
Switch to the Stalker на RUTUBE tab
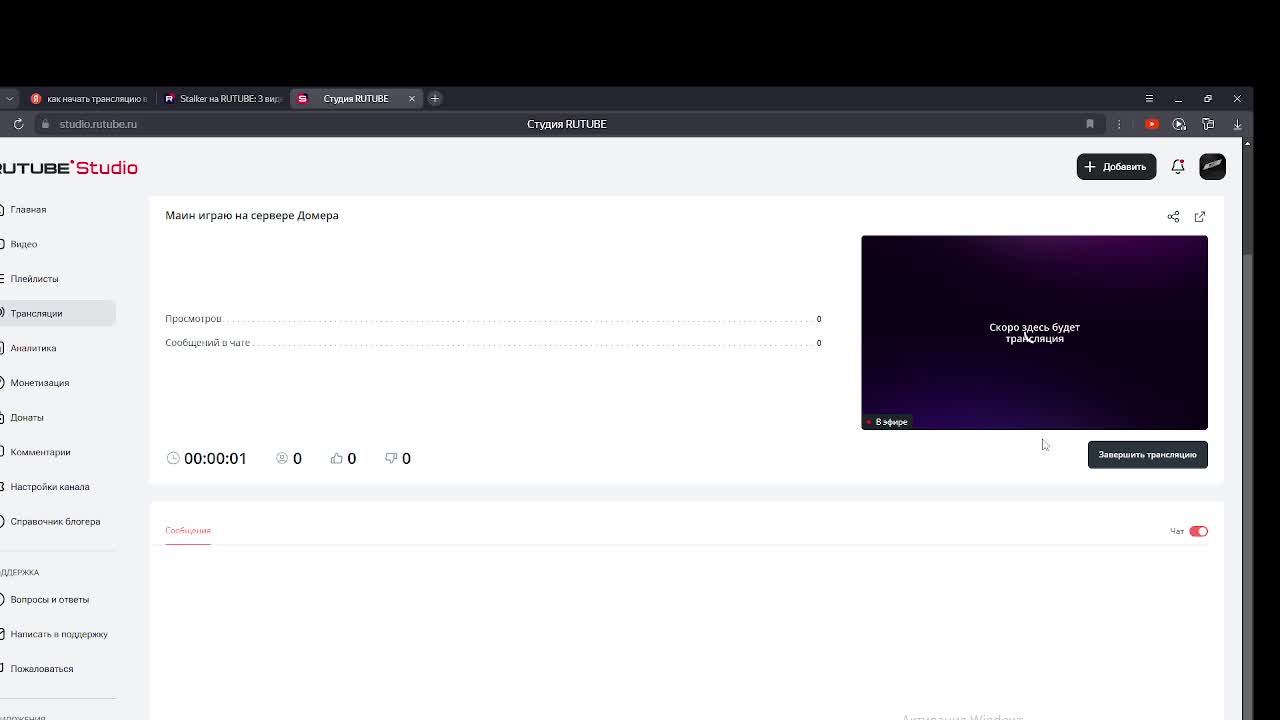pyautogui.click(x=222, y=98)
